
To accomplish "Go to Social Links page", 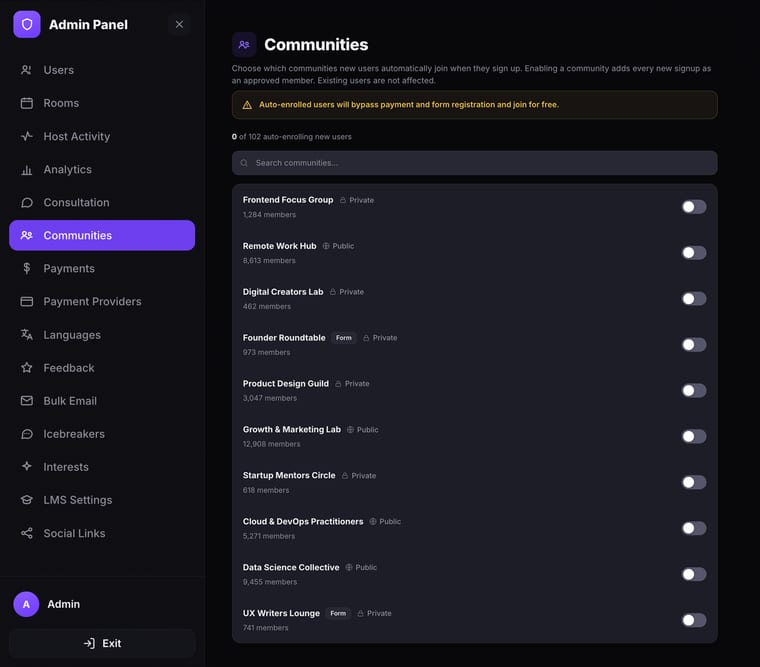I will [102, 533].
